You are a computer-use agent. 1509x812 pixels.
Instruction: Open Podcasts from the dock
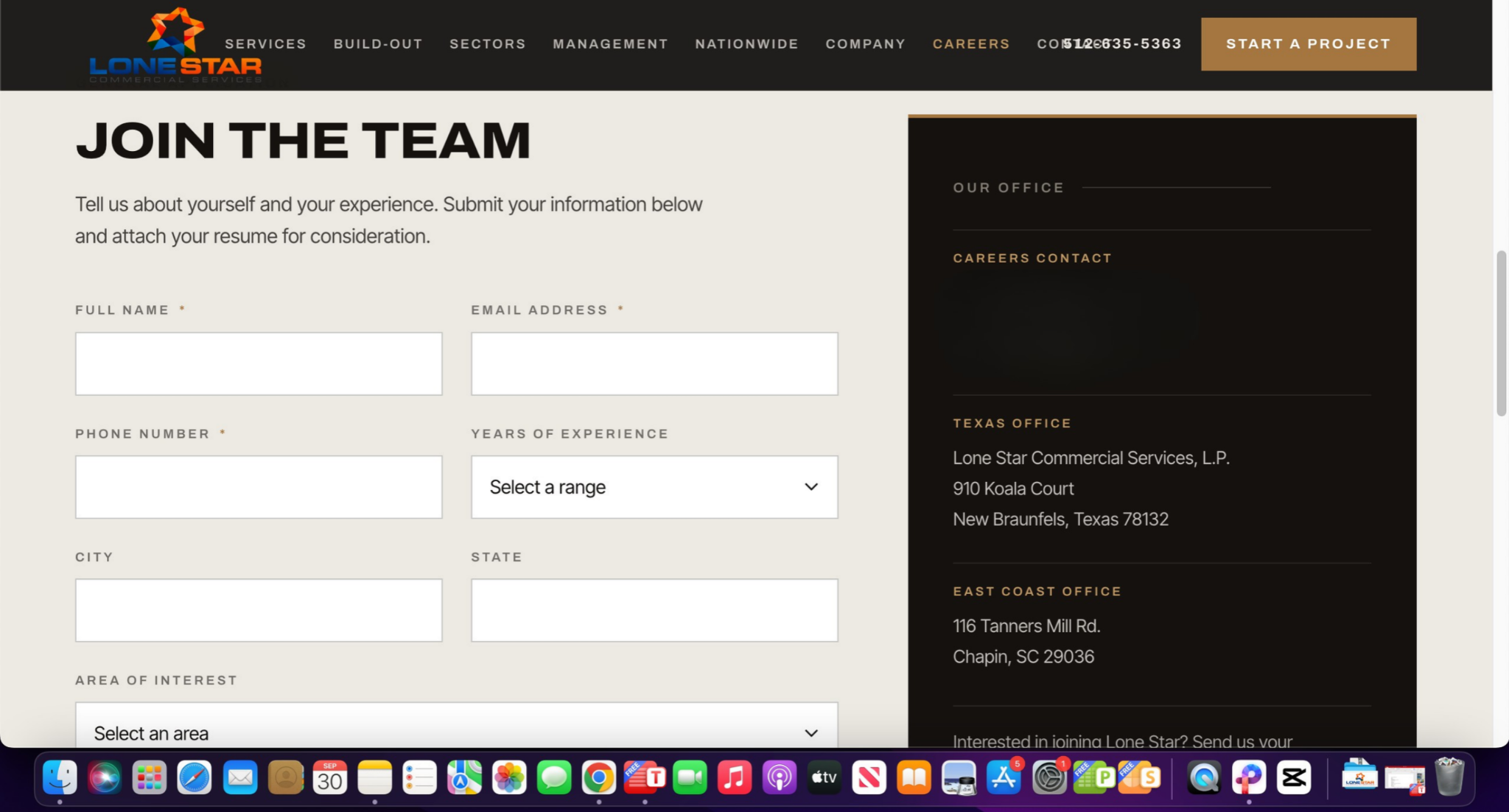click(x=780, y=777)
